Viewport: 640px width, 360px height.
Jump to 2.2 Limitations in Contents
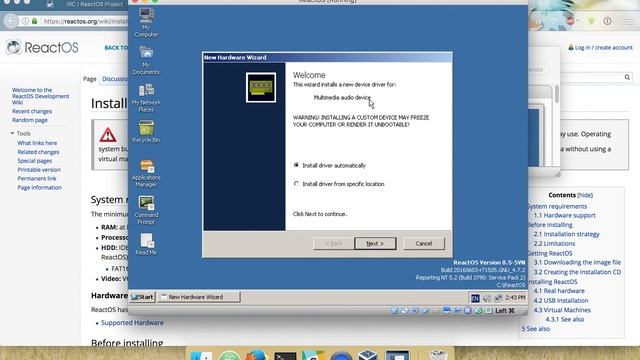coord(554,244)
